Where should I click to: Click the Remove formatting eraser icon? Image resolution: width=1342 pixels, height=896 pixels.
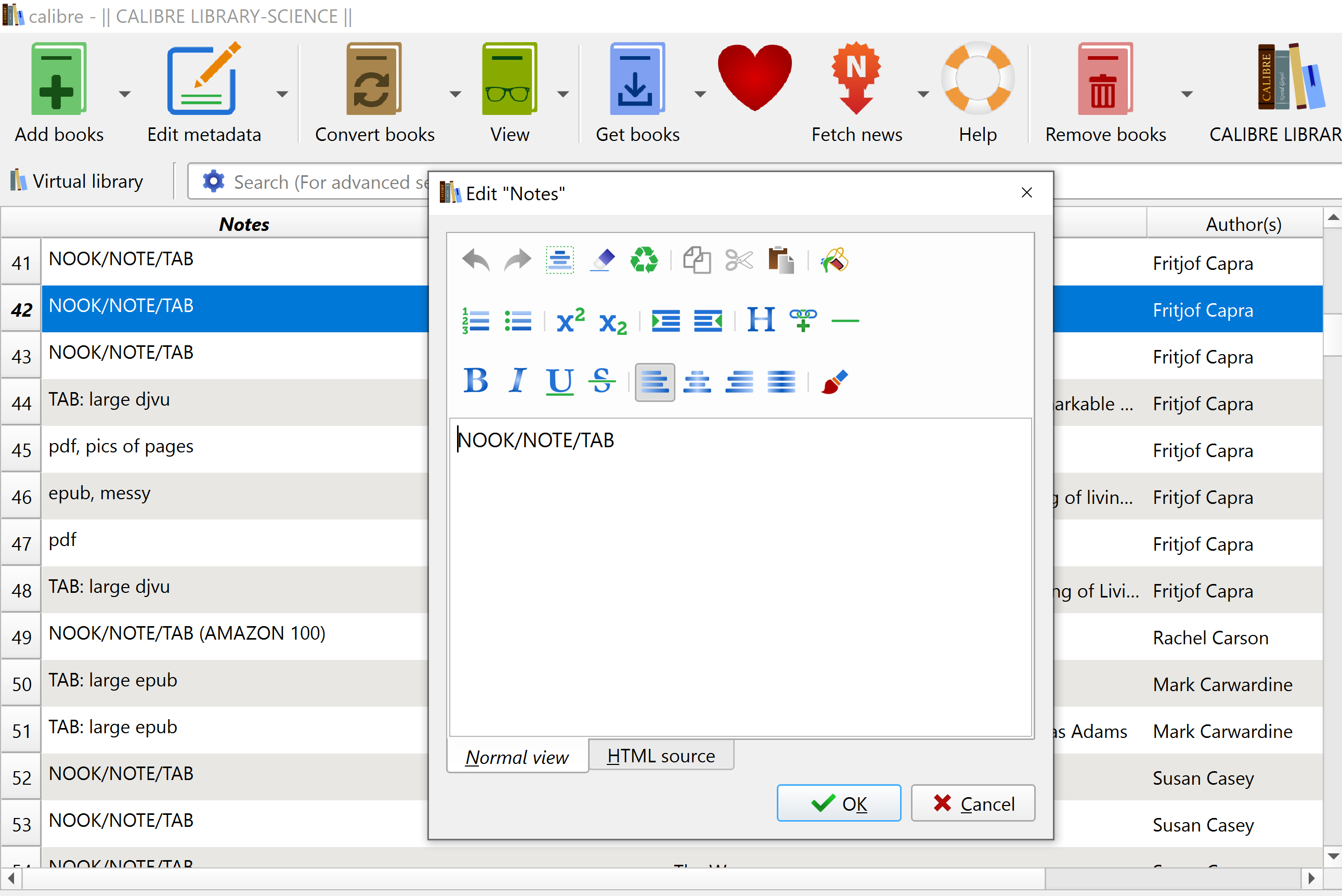(x=602, y=261)
